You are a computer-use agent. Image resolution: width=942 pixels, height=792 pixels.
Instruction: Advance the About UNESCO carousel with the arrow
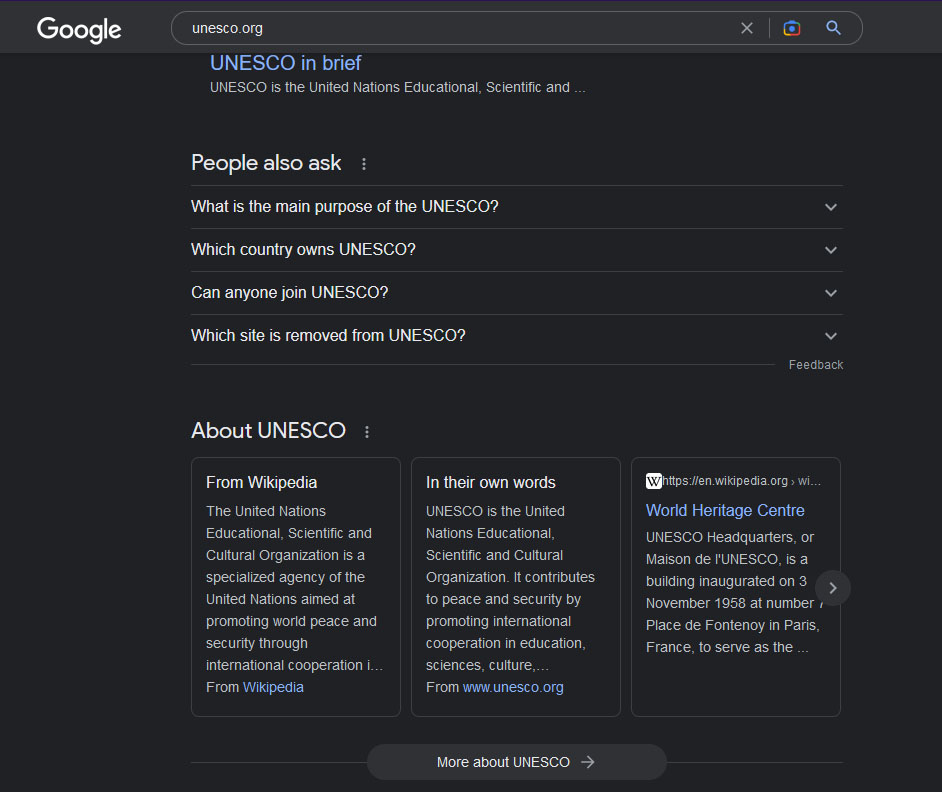[x=833, y=588]
